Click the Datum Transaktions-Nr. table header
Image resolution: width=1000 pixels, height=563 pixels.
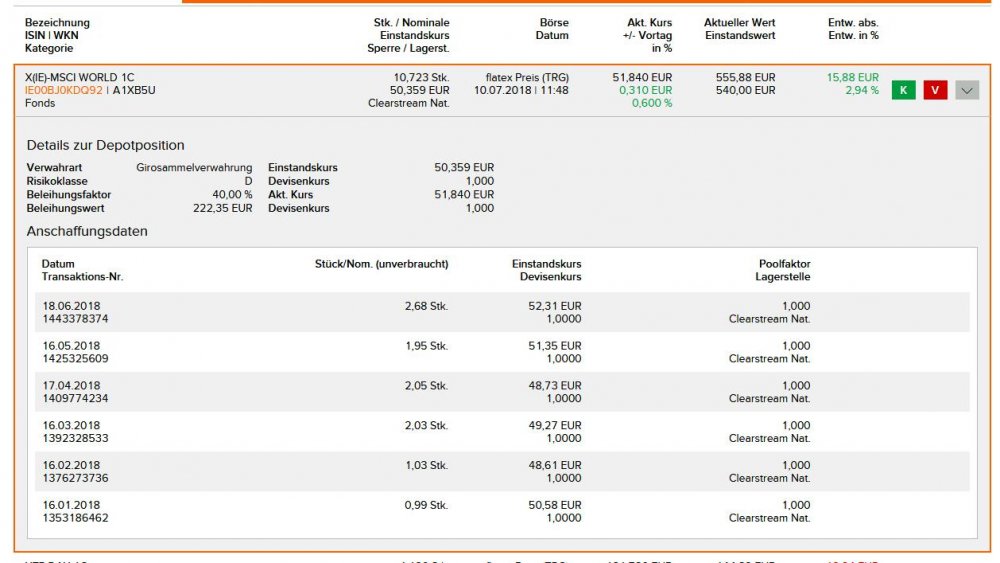(x=82, y=270)
